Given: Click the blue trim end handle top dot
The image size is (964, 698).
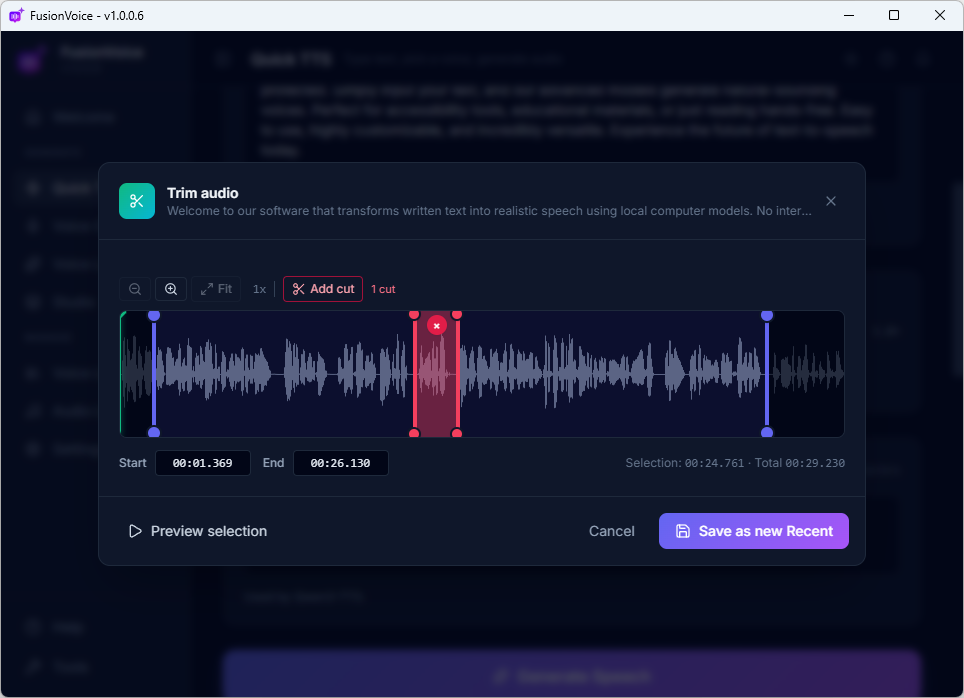Looking at the screenshot, I should coord(767,315).
